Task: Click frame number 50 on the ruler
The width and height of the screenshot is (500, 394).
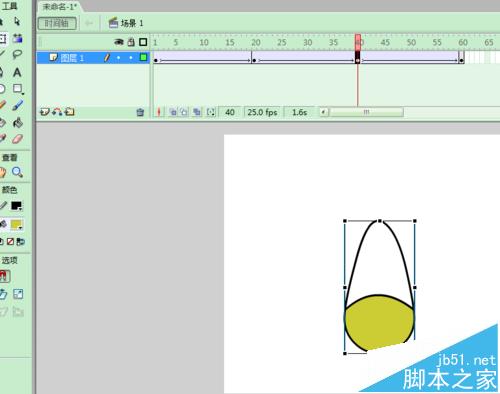Action: pos(411,42)
